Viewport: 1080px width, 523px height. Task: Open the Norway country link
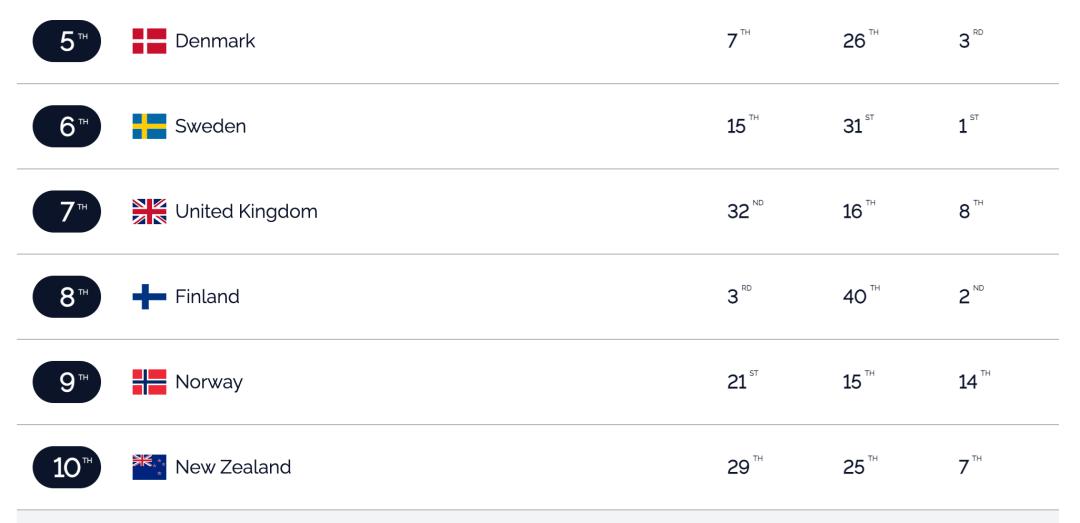click(209, 382)
